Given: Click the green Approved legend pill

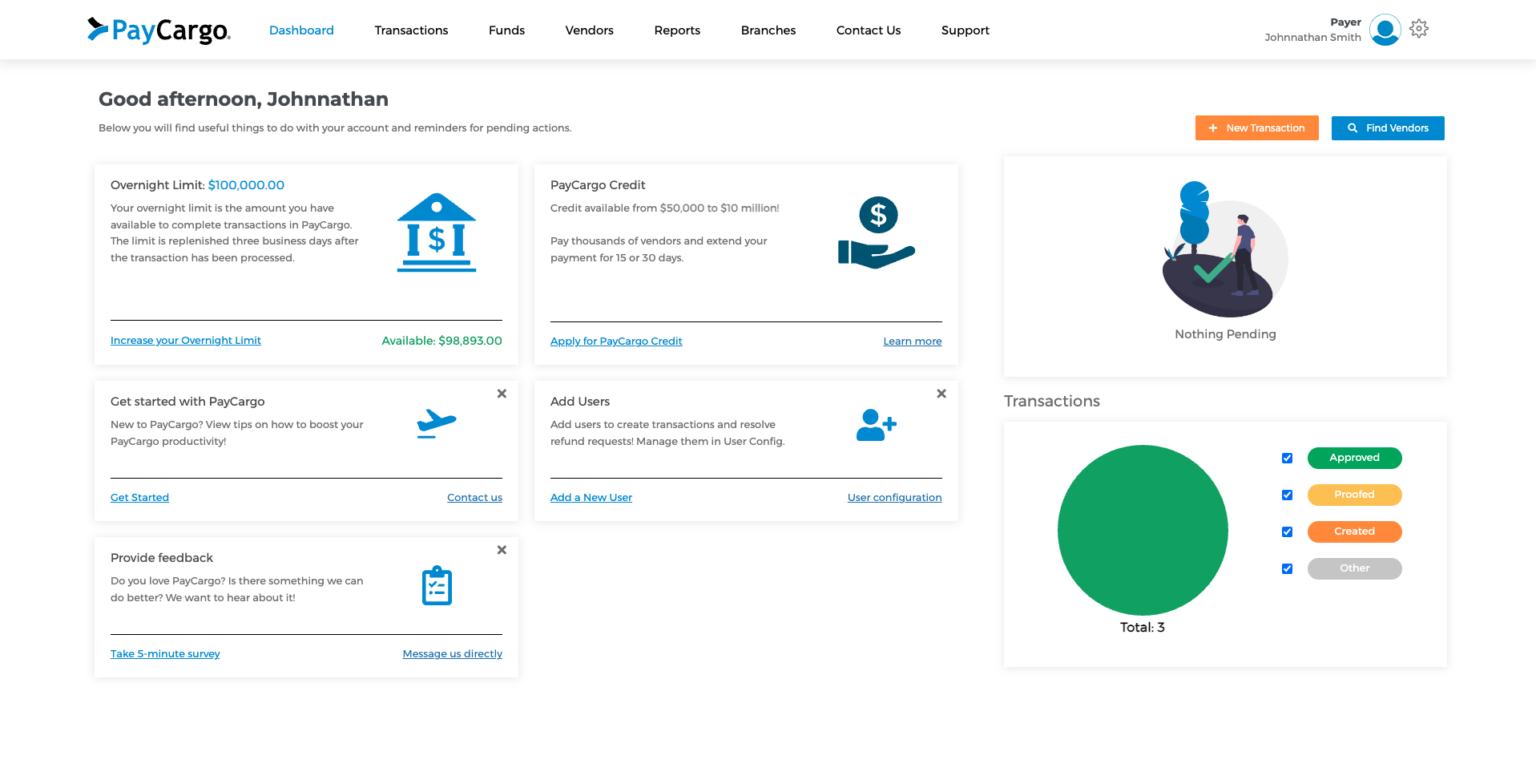Looking at the screenshot, I should (1355, 458).
